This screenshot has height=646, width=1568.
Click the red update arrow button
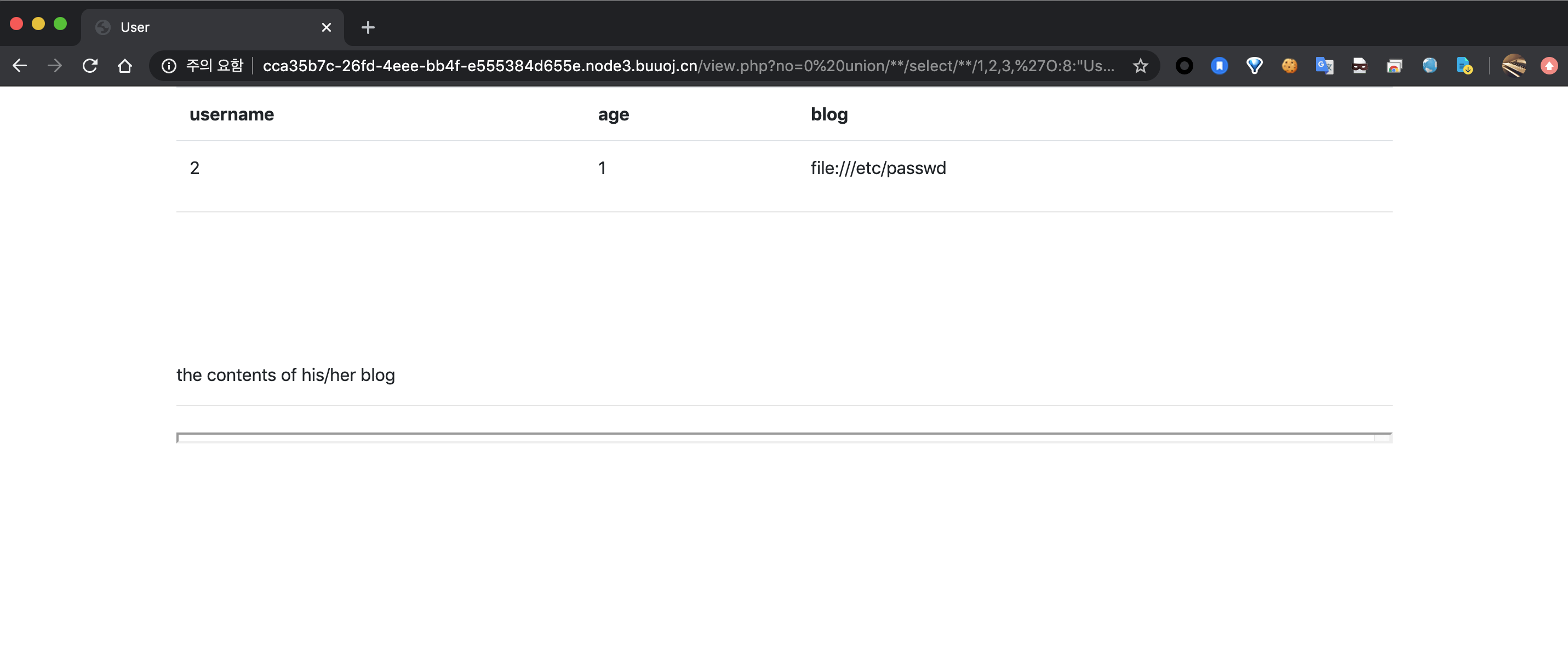(1548, 66)
